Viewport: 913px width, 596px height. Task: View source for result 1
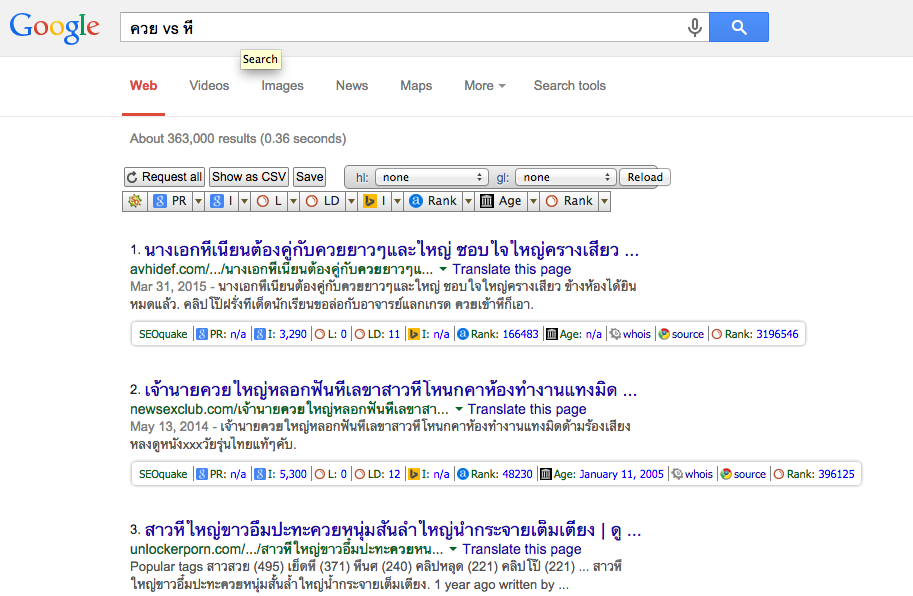681,334
